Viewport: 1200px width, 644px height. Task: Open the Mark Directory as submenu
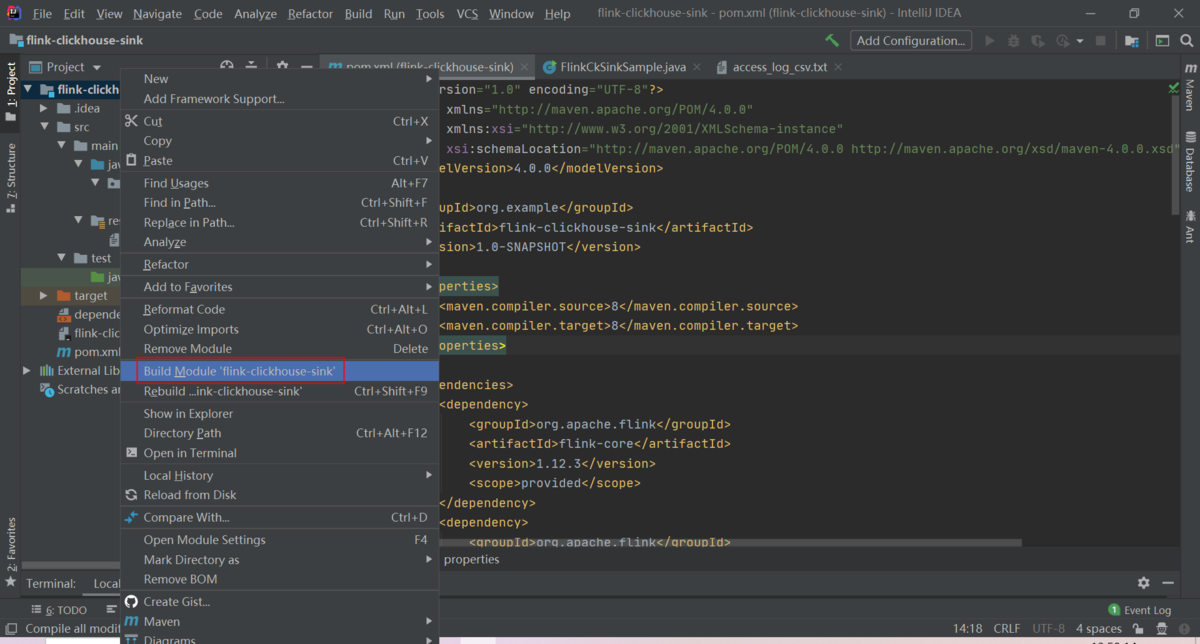click(x=280, y=560)
